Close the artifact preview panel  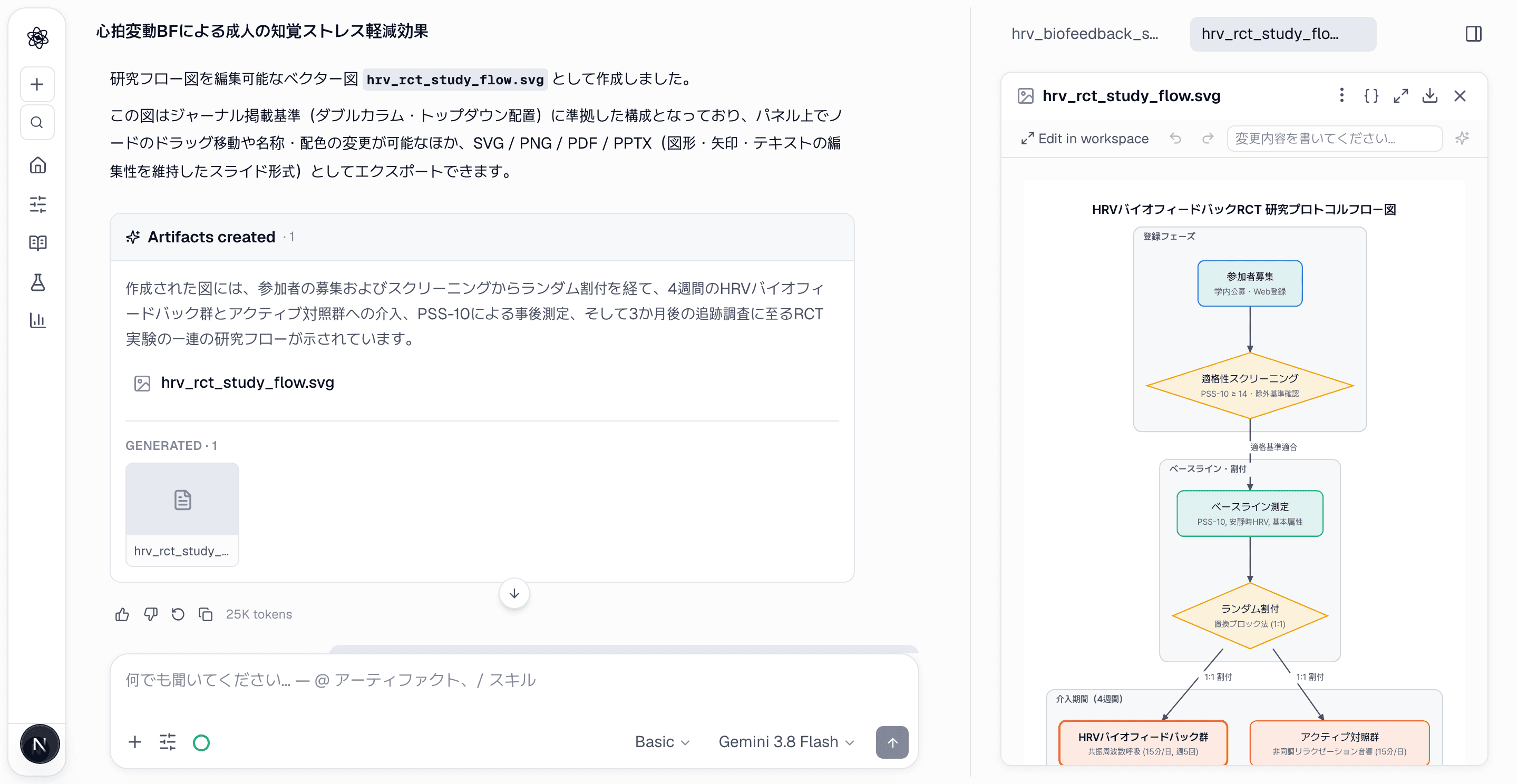click(x=1459, y=95)
